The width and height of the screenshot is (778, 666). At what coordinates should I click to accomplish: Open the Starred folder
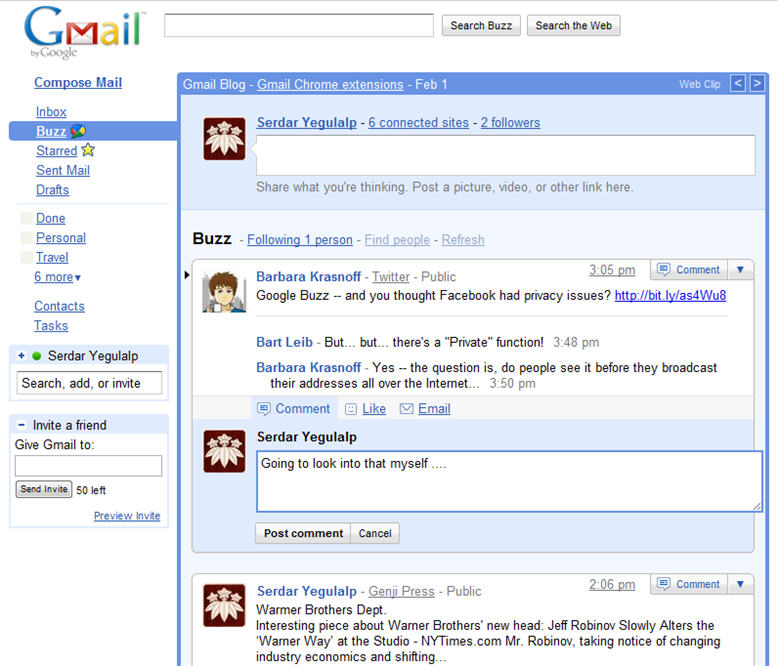57,150
